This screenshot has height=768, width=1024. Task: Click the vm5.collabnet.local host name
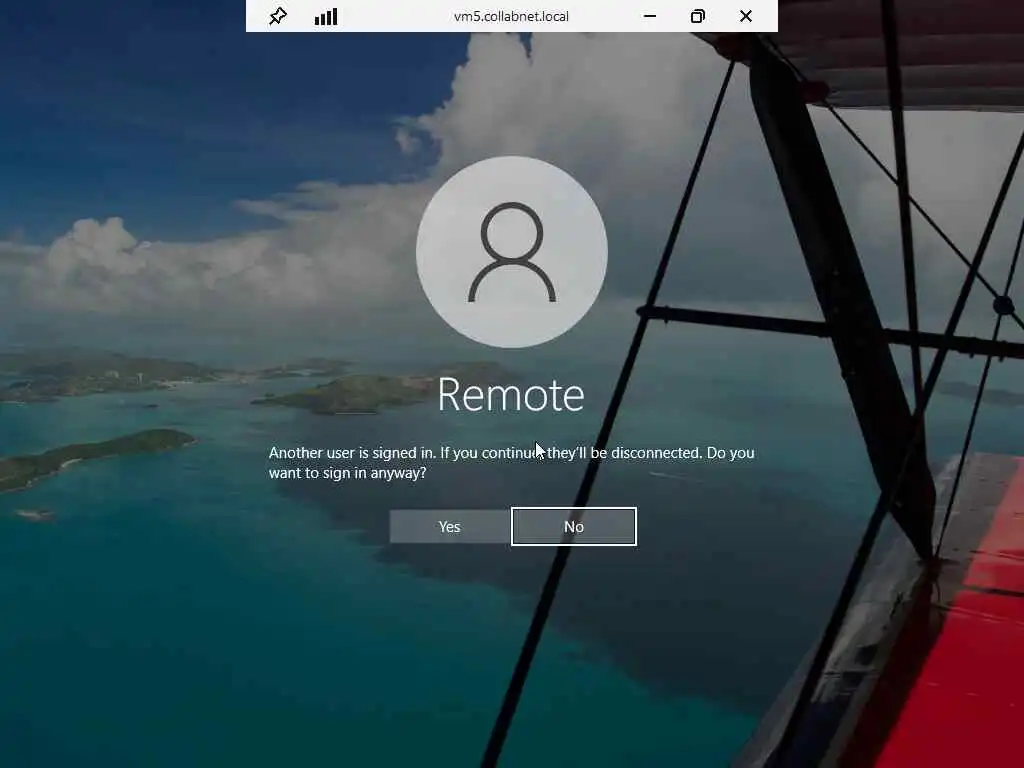[x=511, y=16]
